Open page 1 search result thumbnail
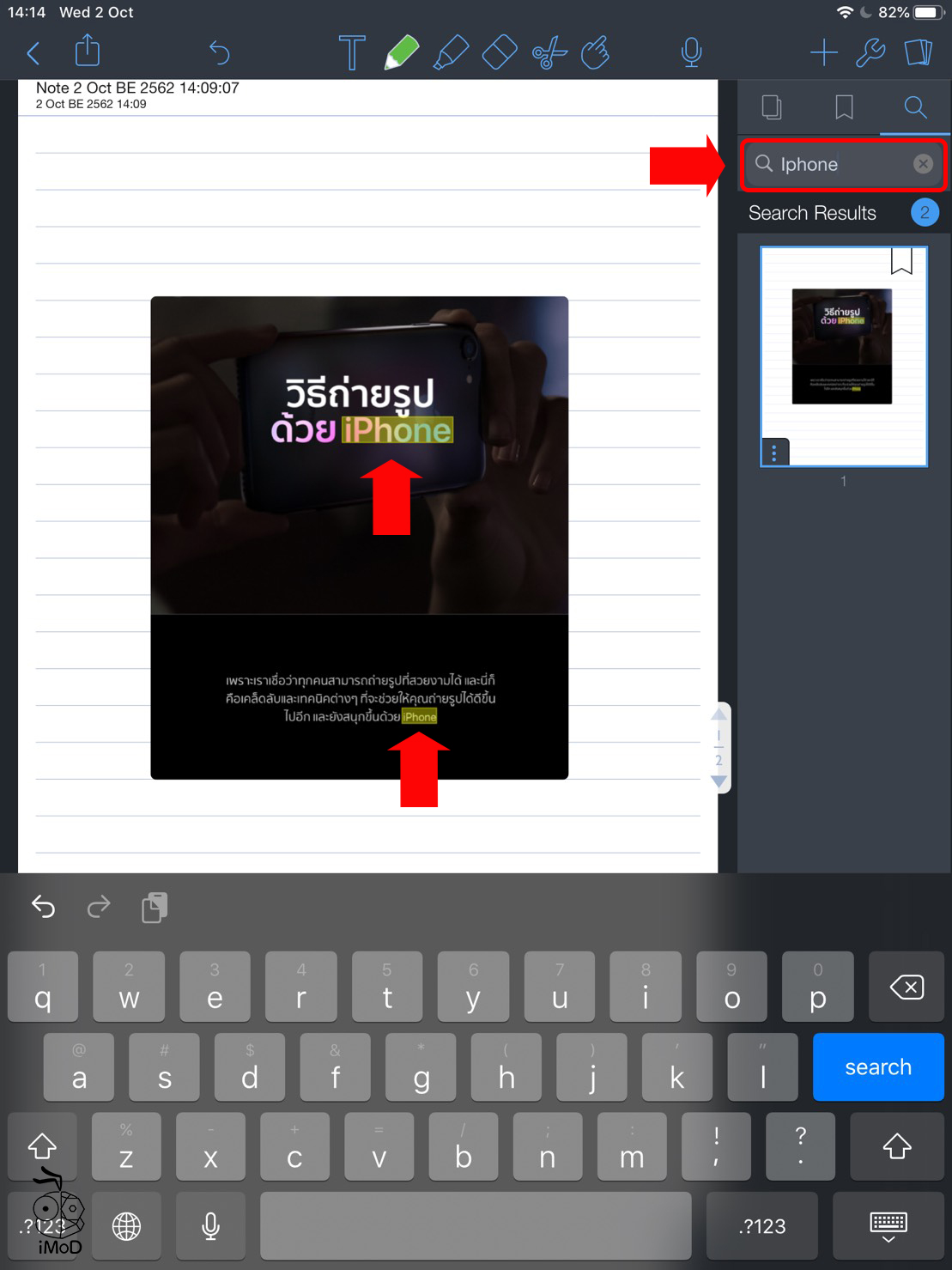This screenshot has width=952, height=1270. point(843,356)
